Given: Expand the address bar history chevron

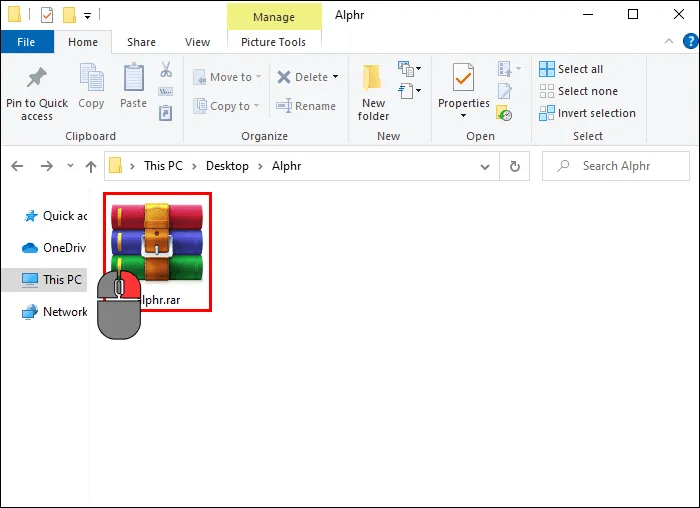Looking at the screenshot, I should click(485, 167).
